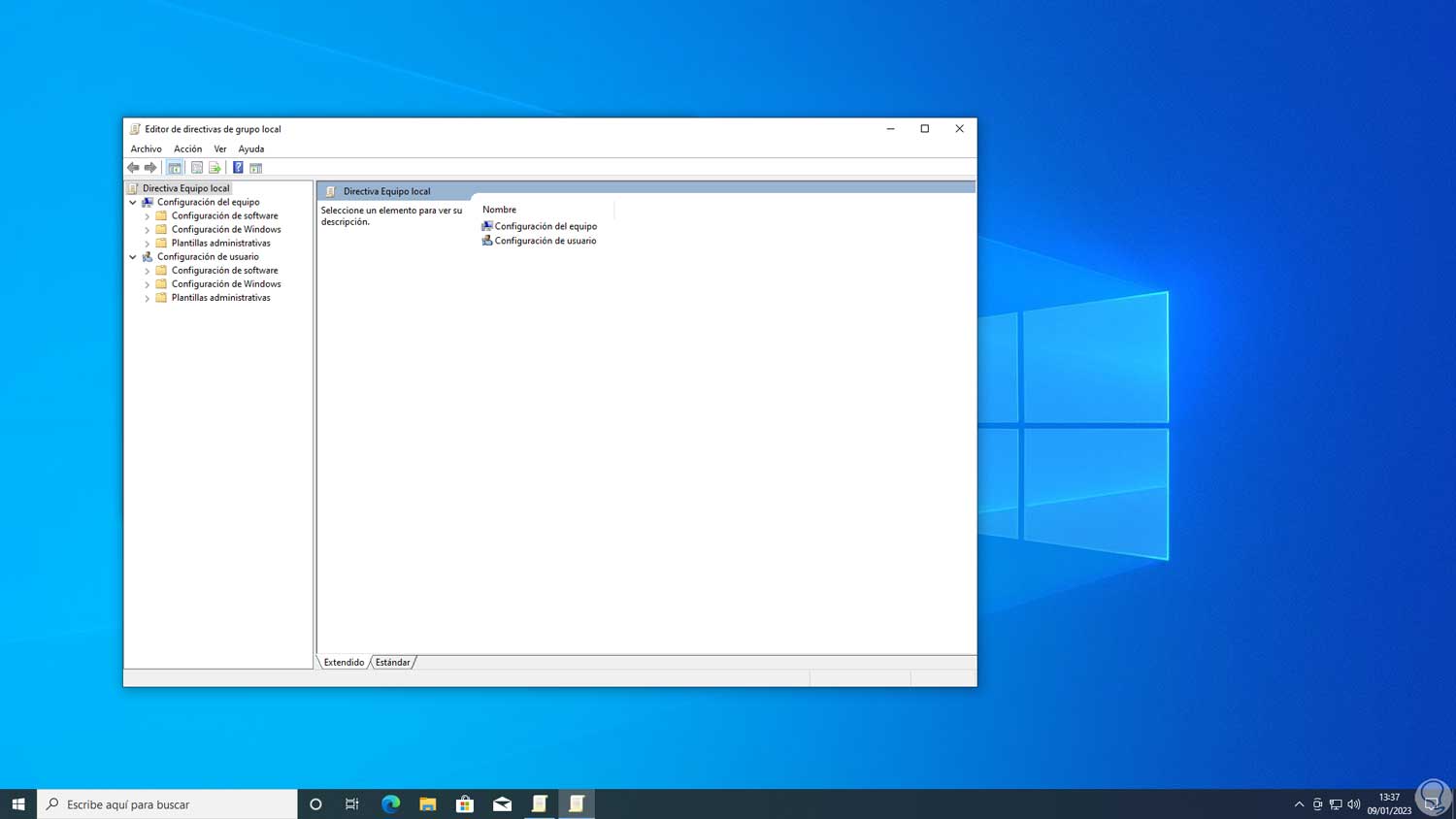The width and height of the screenshot is (1456, 819).
Task: Select Configuración del equipo in the right pane list
Action: click(545, 226)
